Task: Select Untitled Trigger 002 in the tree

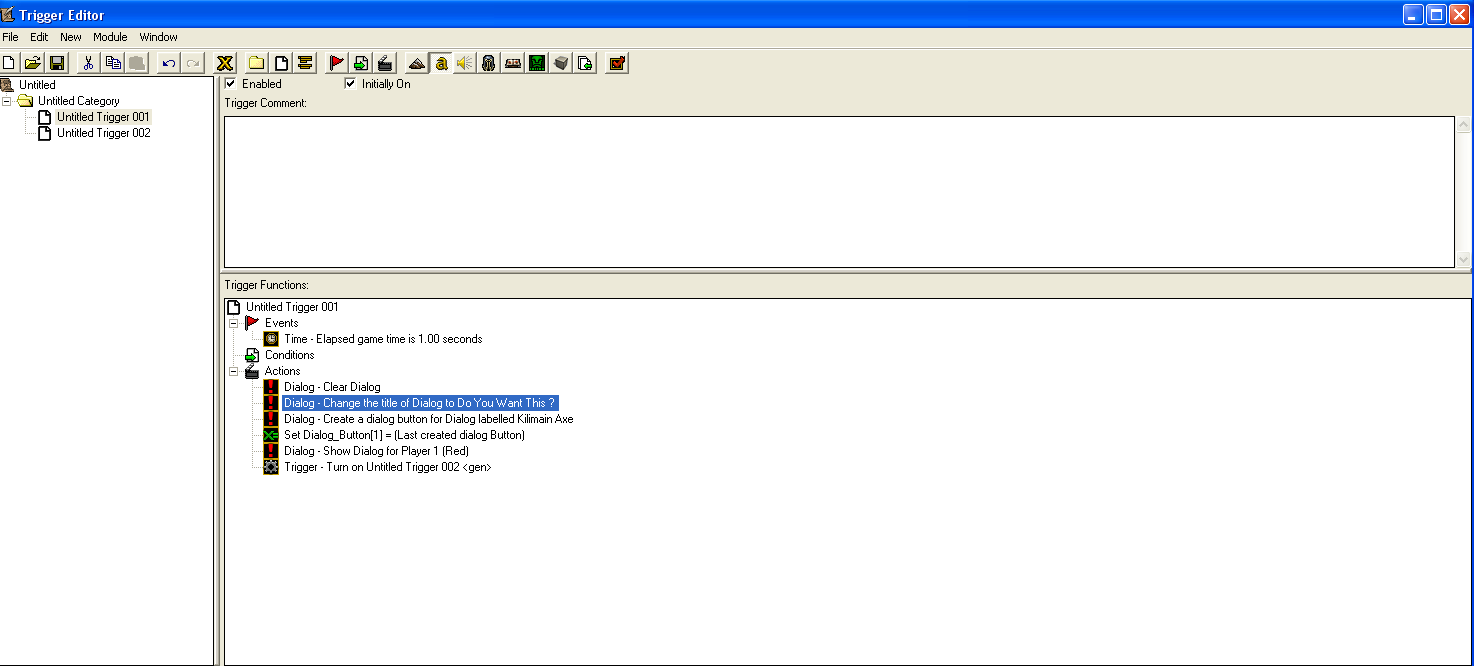Action: (103, 133)
